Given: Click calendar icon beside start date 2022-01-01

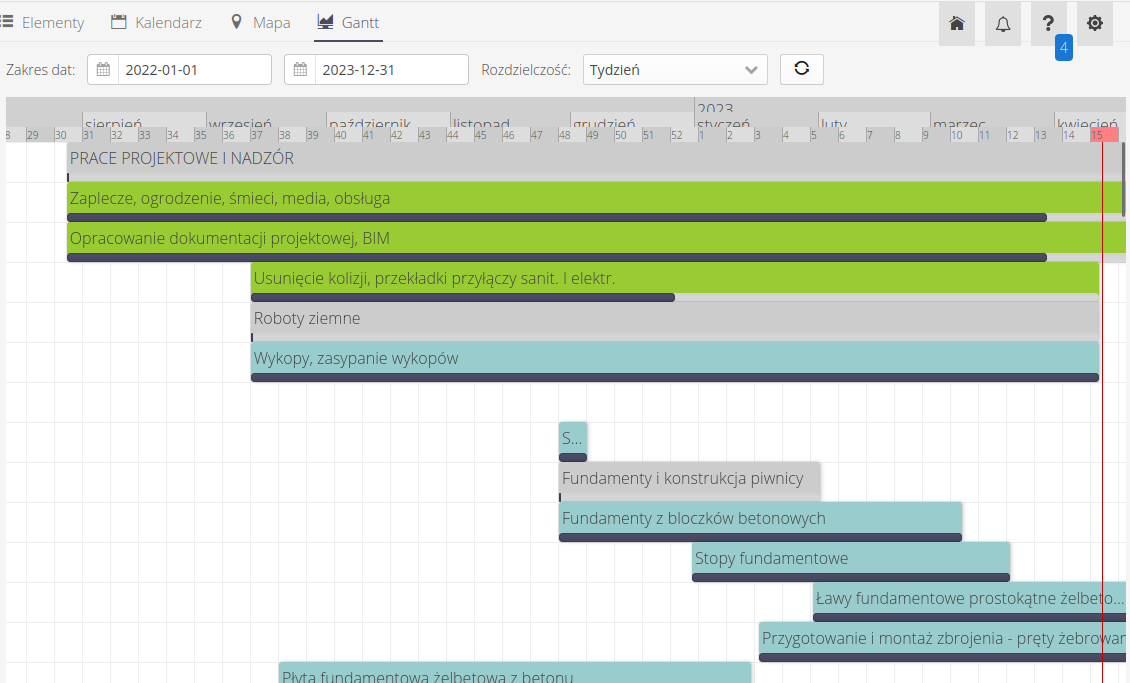Looking at the screenshot, I should click(103, 70).
